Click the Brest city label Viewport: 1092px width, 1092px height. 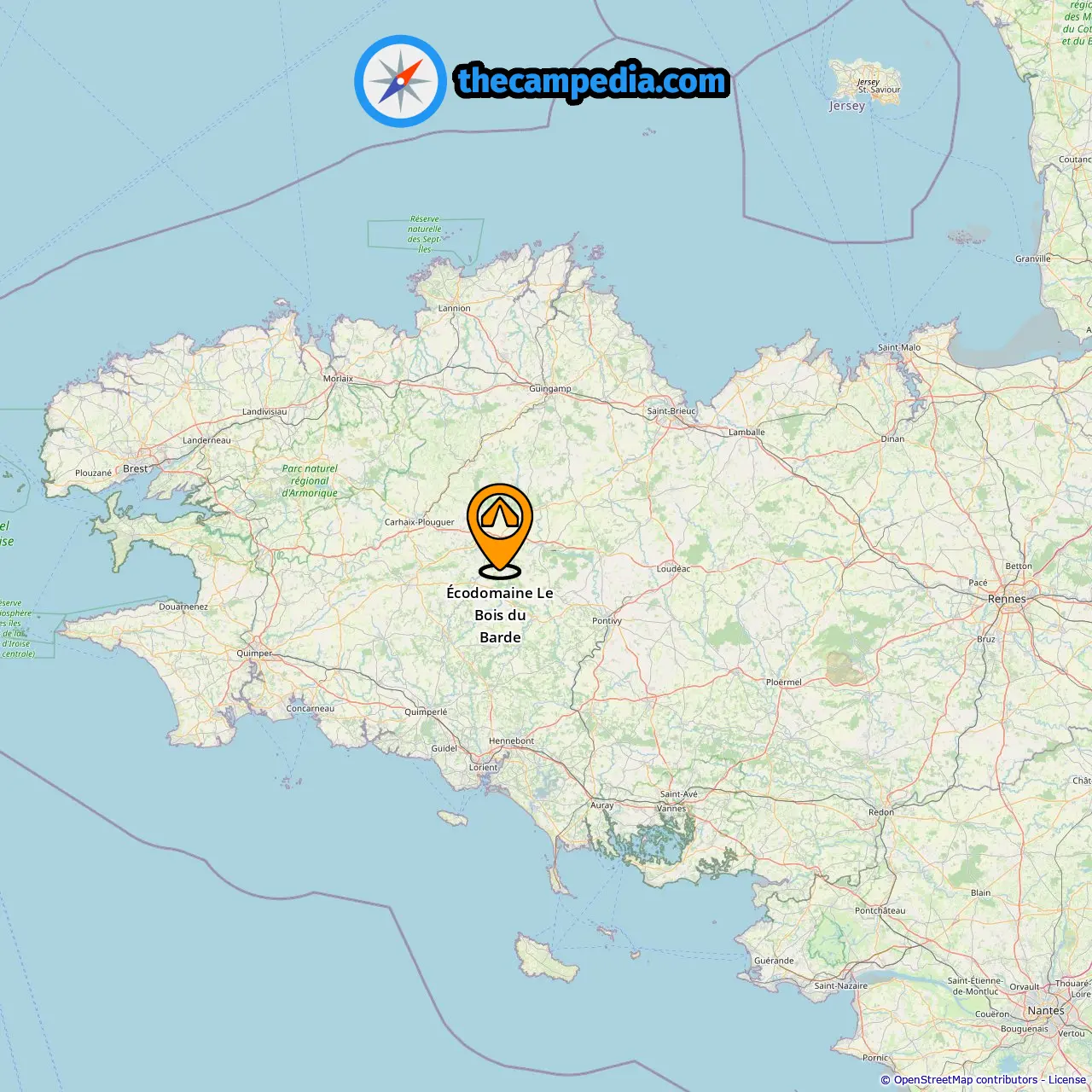pyautogui.click(x=136, y=468)
